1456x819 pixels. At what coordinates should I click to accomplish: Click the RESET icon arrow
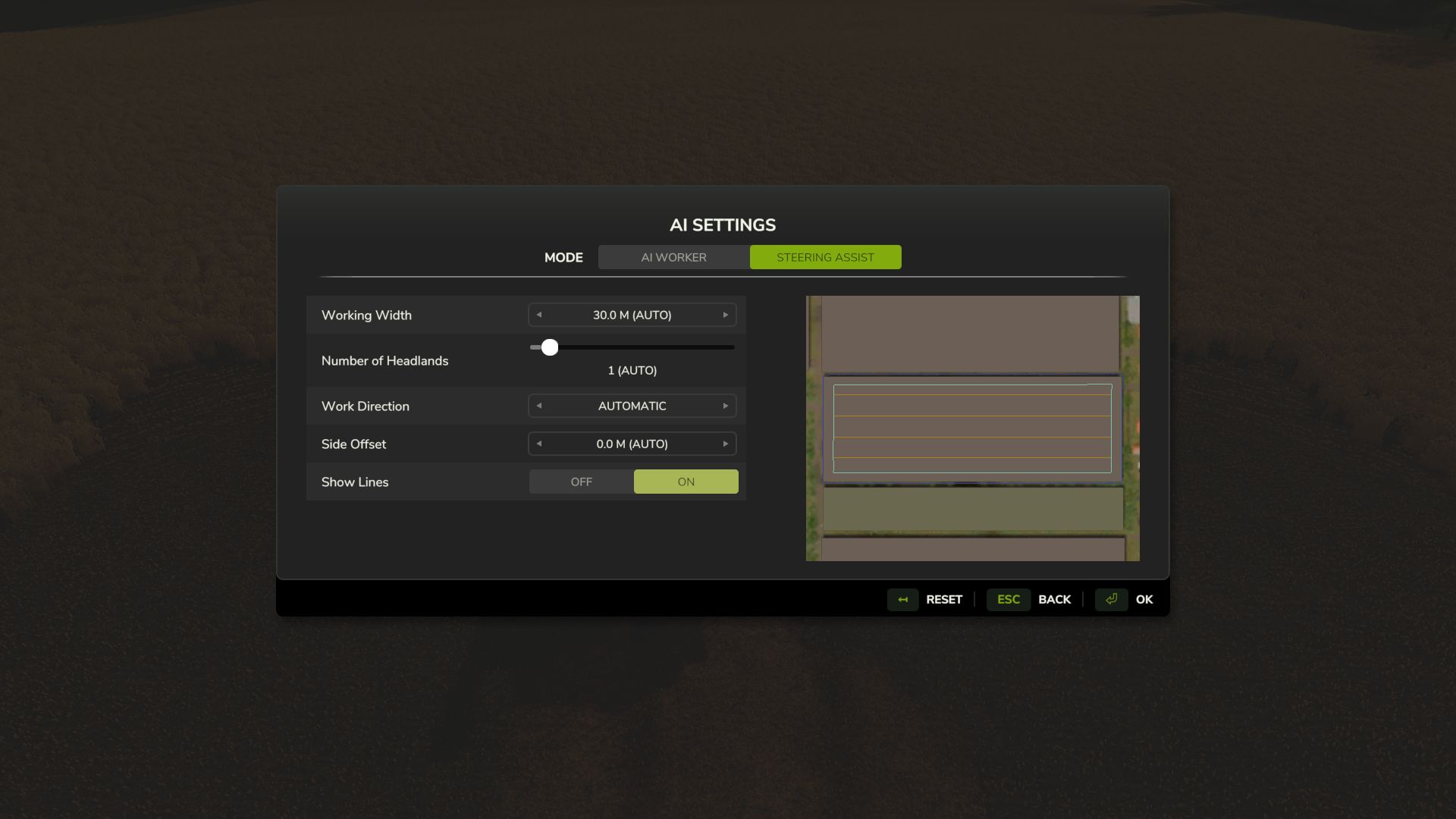(903, 599)
